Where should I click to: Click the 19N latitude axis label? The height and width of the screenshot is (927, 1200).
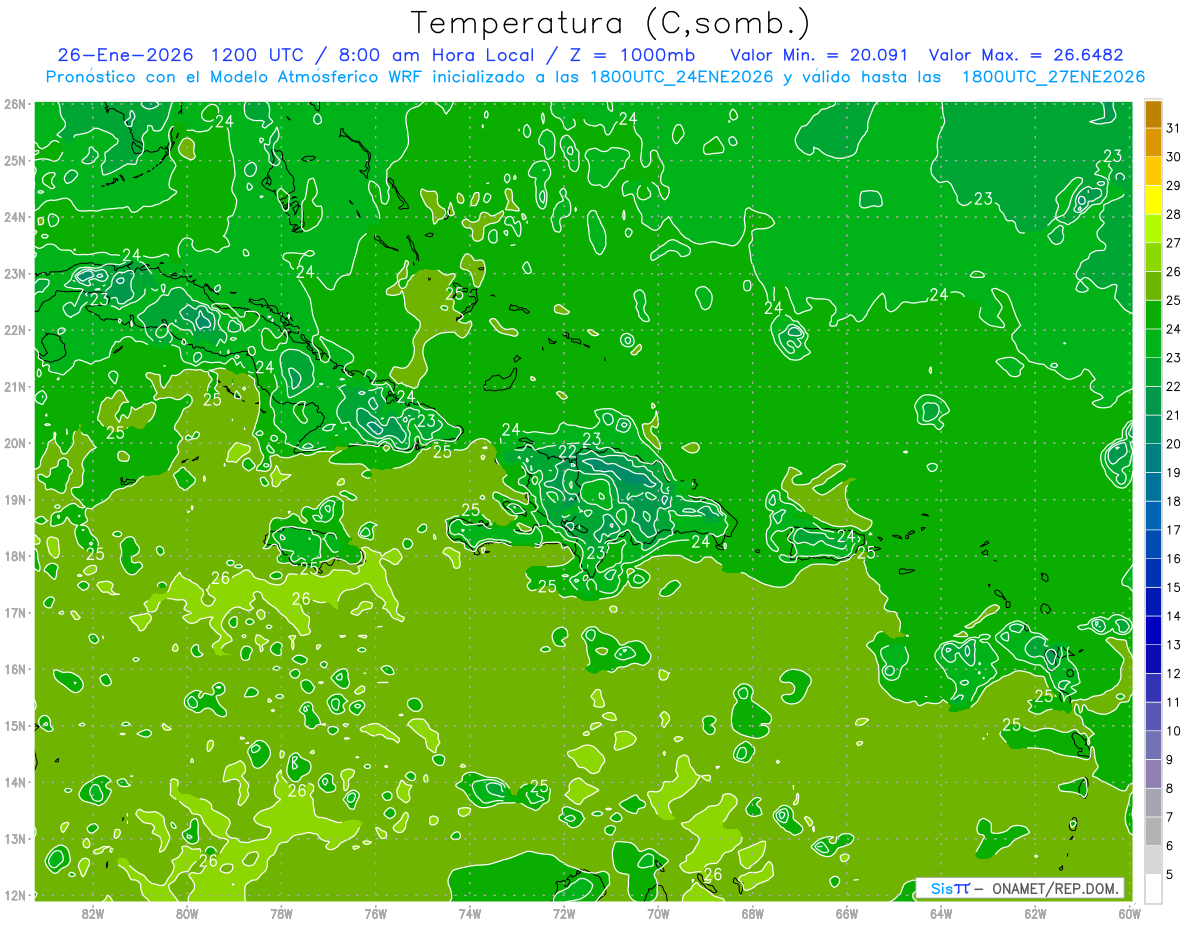pos(14,499)
